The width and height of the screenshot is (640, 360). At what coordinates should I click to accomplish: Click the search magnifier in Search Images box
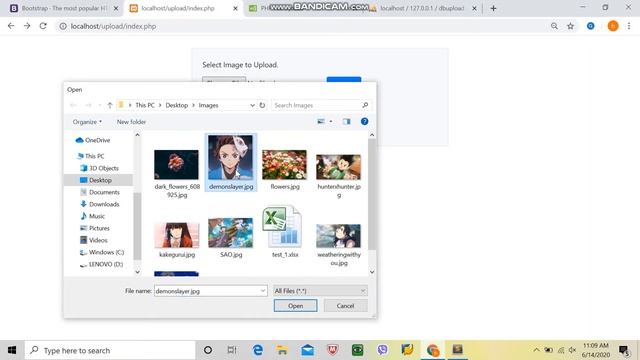pyautogui.click(x=365, y=105)
